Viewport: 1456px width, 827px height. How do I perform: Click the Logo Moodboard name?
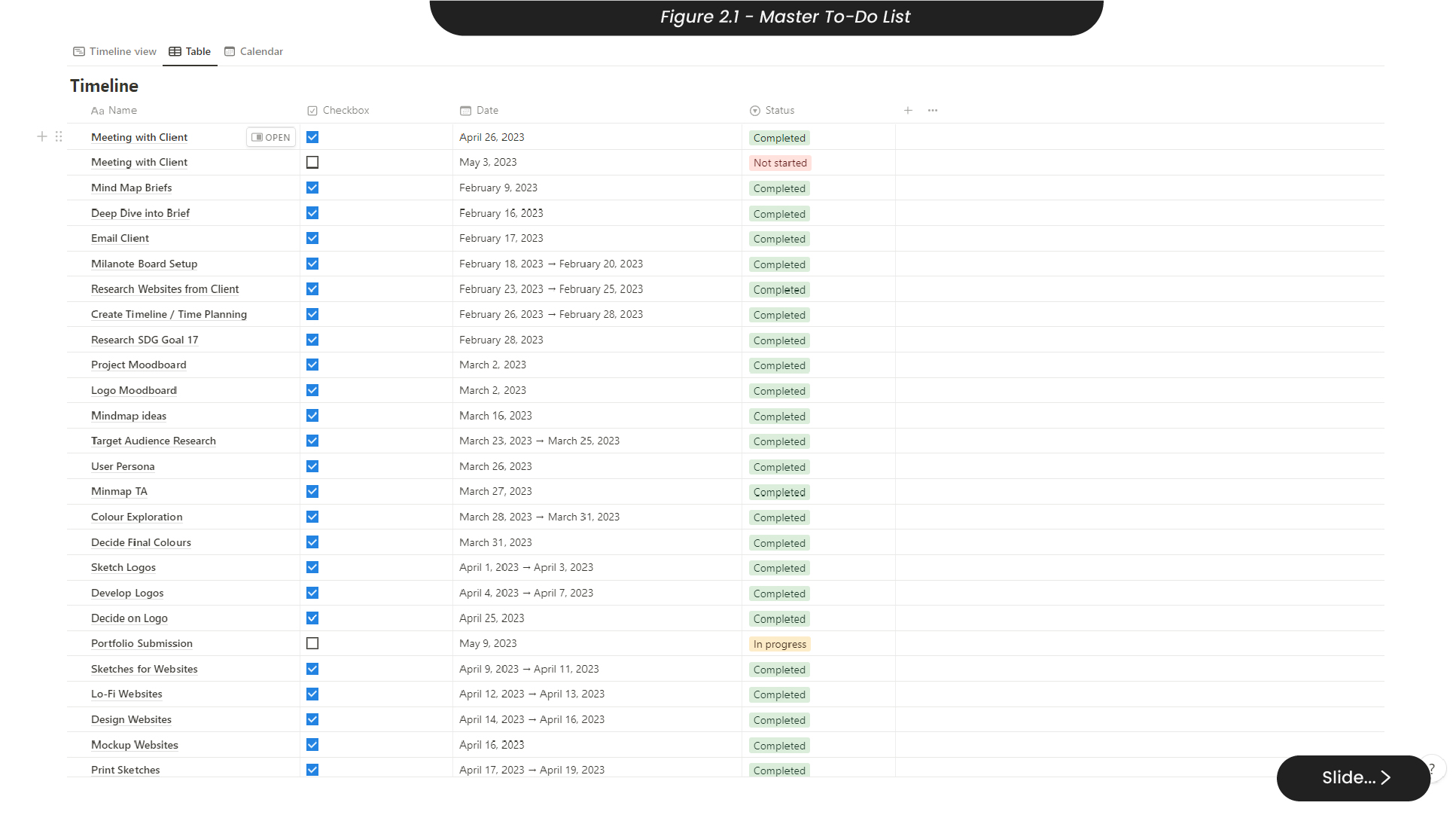click(x=134, y=390)
